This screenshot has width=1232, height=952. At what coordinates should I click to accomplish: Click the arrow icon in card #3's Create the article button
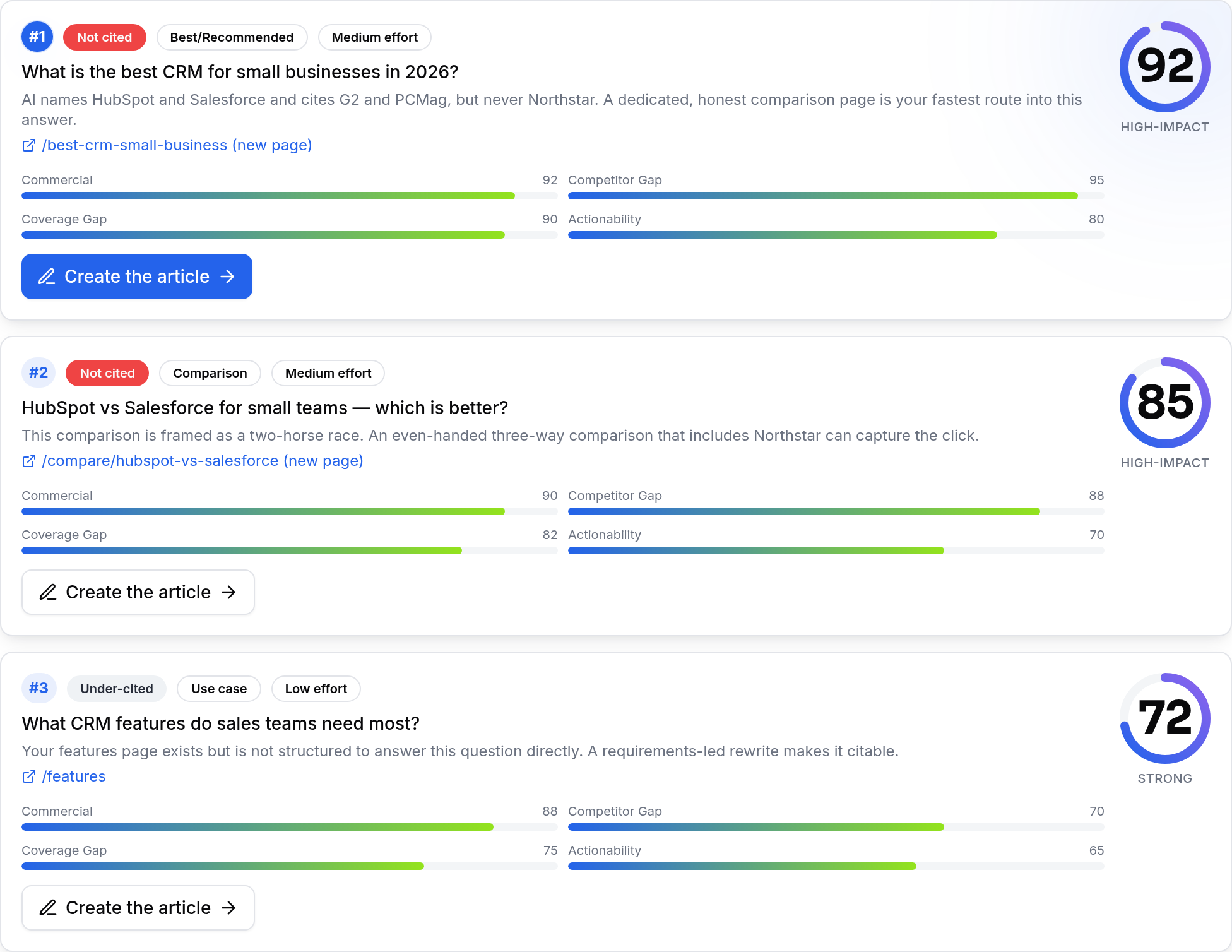coord(228,908)
